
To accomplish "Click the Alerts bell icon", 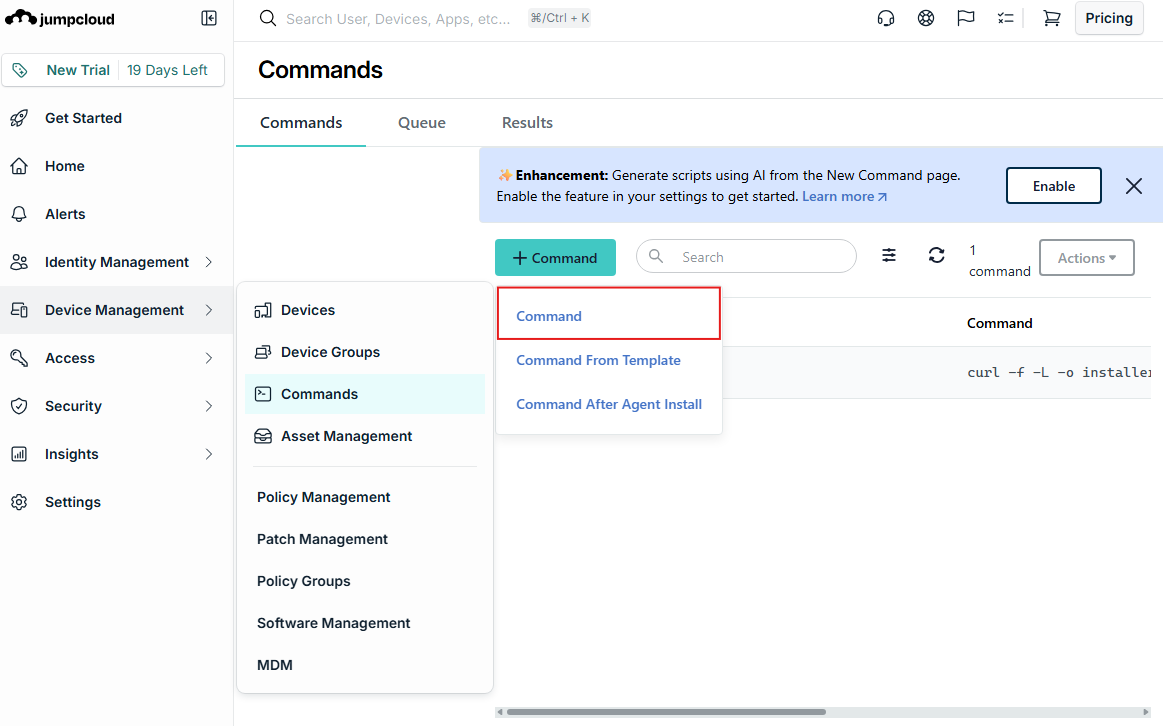I will click(19, 214).
